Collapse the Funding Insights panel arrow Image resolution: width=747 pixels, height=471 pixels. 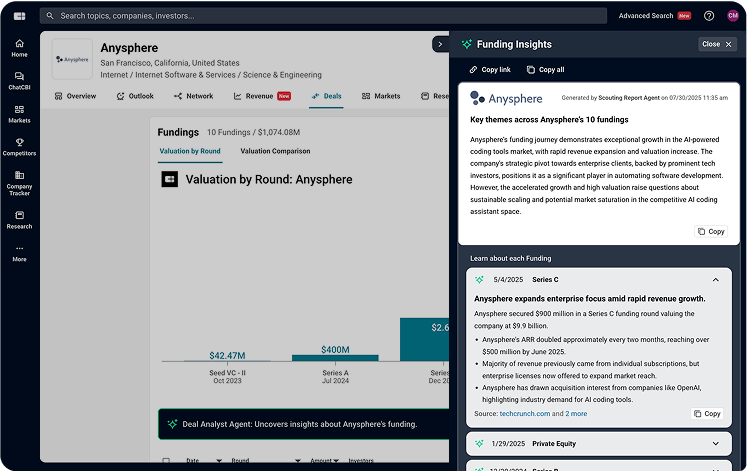point(440,44)
